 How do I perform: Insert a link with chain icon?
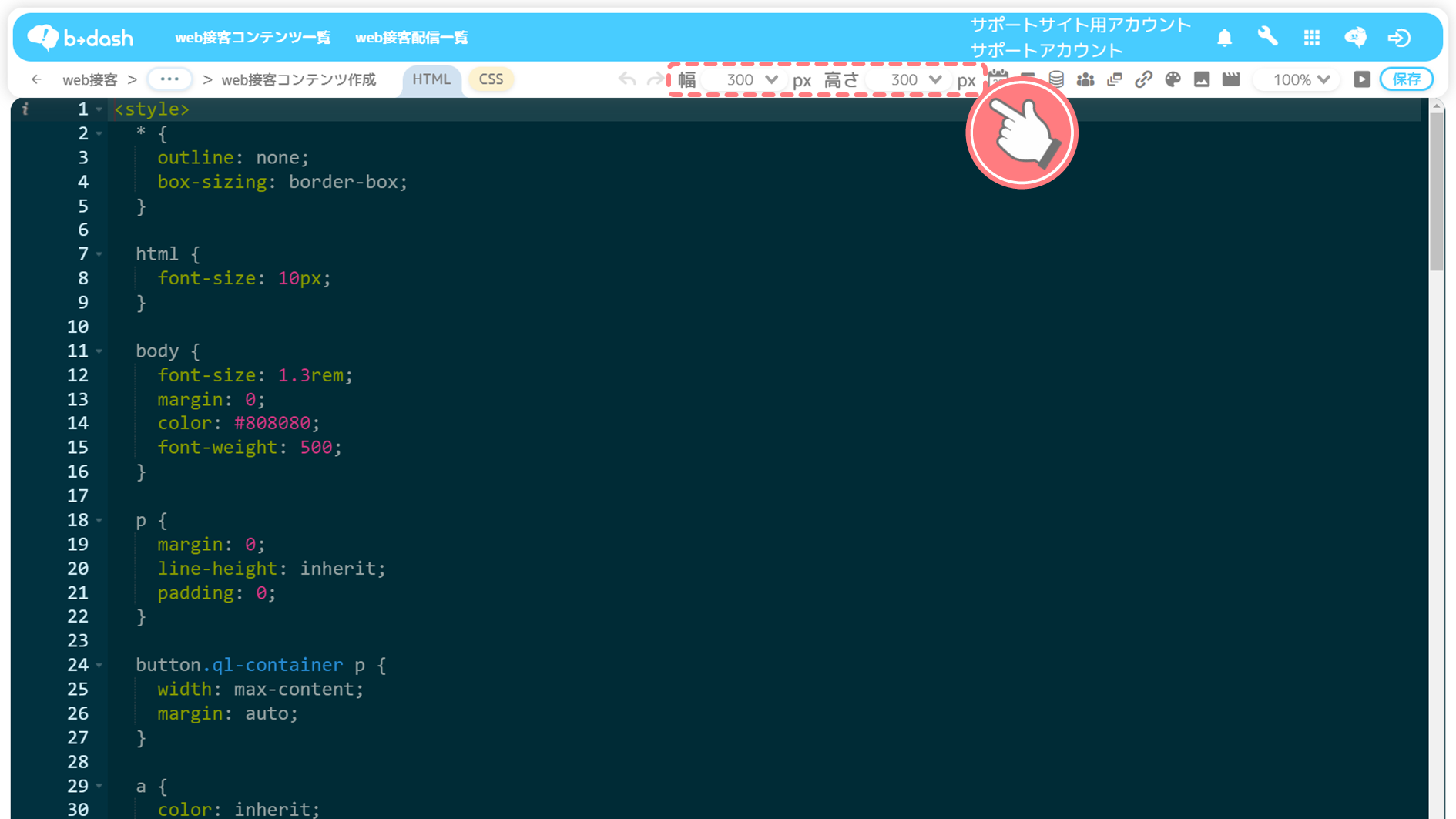(x=1143, y=79)
